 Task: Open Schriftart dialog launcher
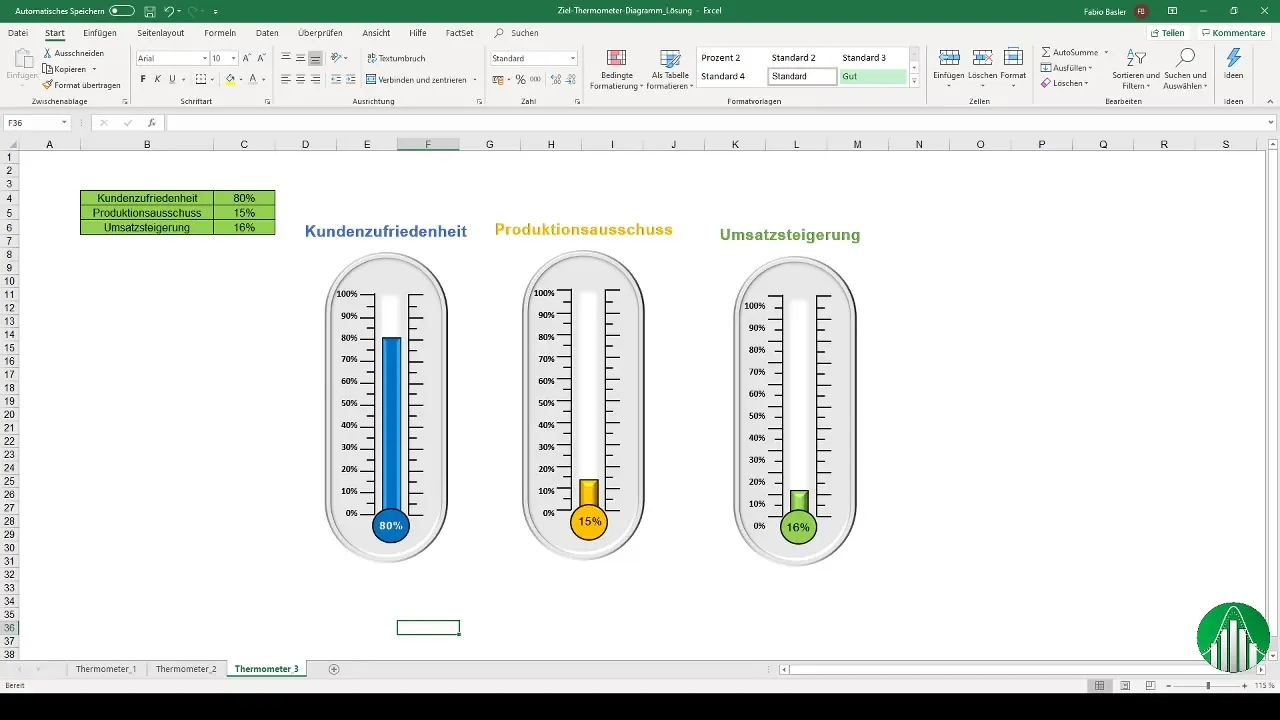tap(268, 102)
